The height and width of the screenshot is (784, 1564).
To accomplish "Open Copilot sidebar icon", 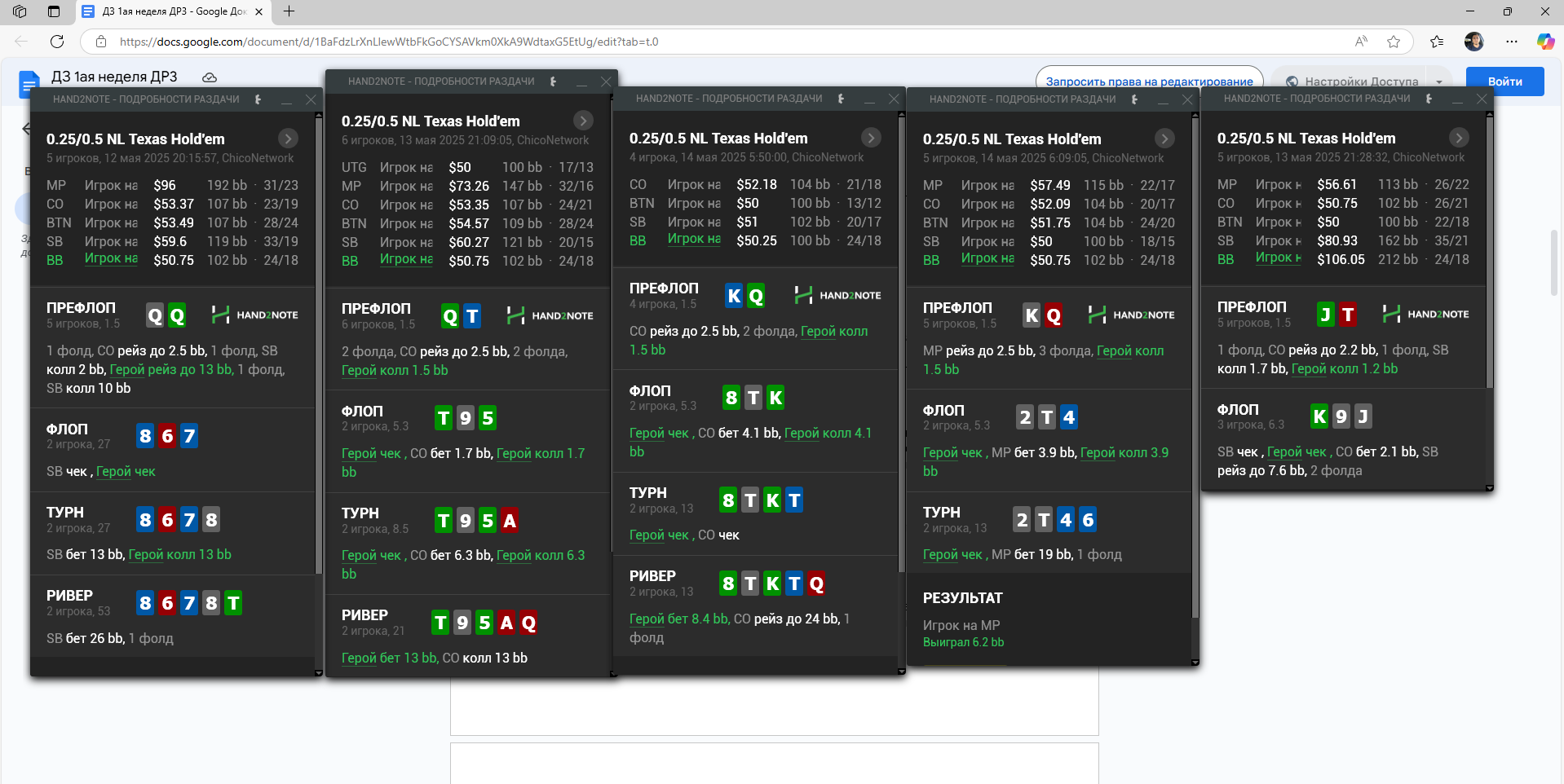I will 1545,42.
